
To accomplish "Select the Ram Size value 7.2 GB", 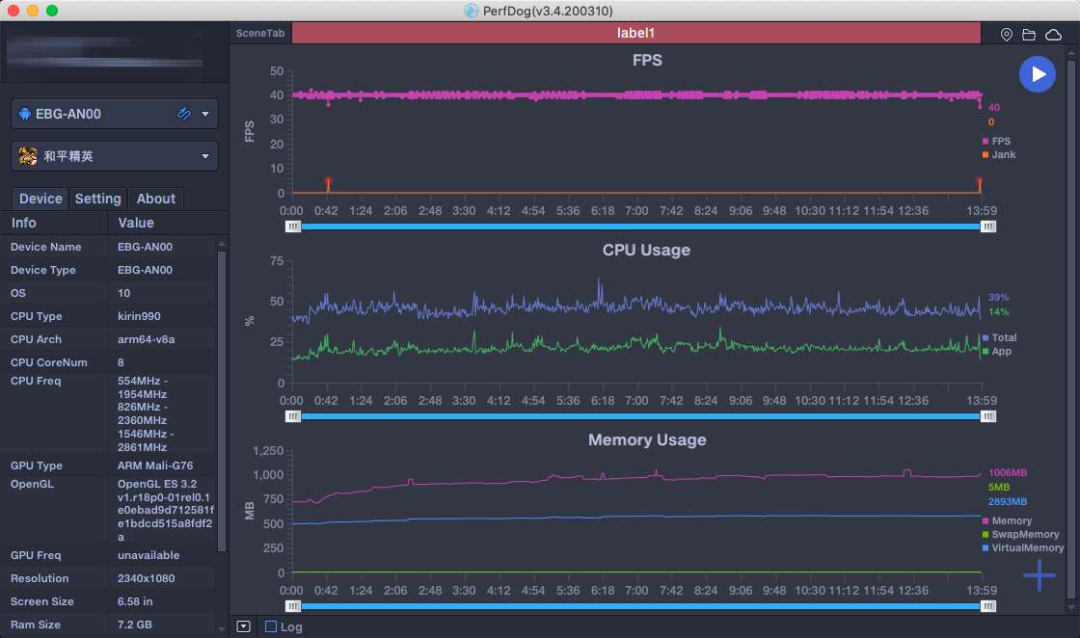I will 134,624.
